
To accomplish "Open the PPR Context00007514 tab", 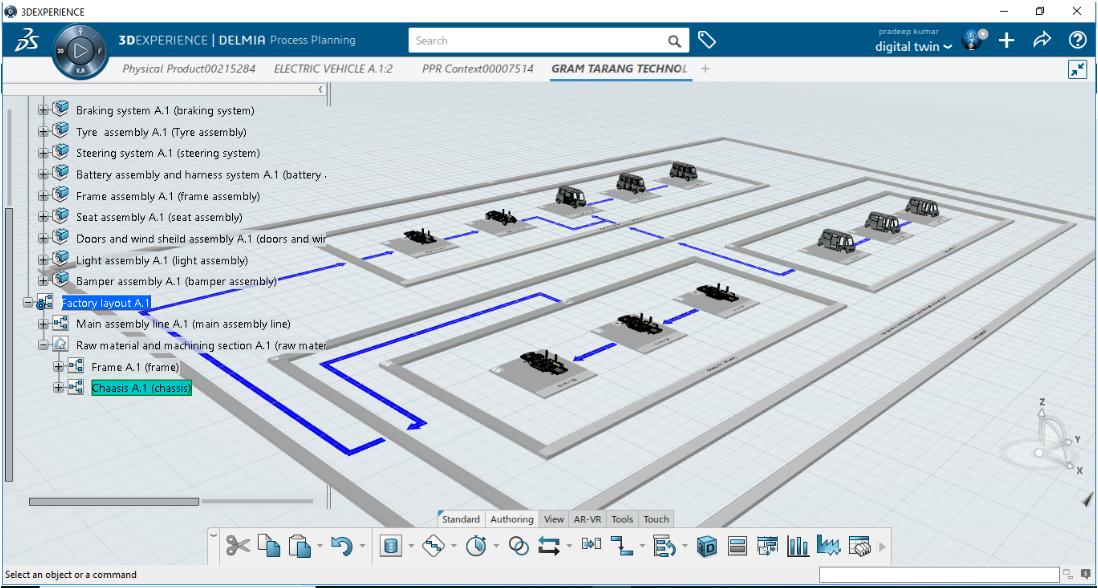I will coord(478,69).
